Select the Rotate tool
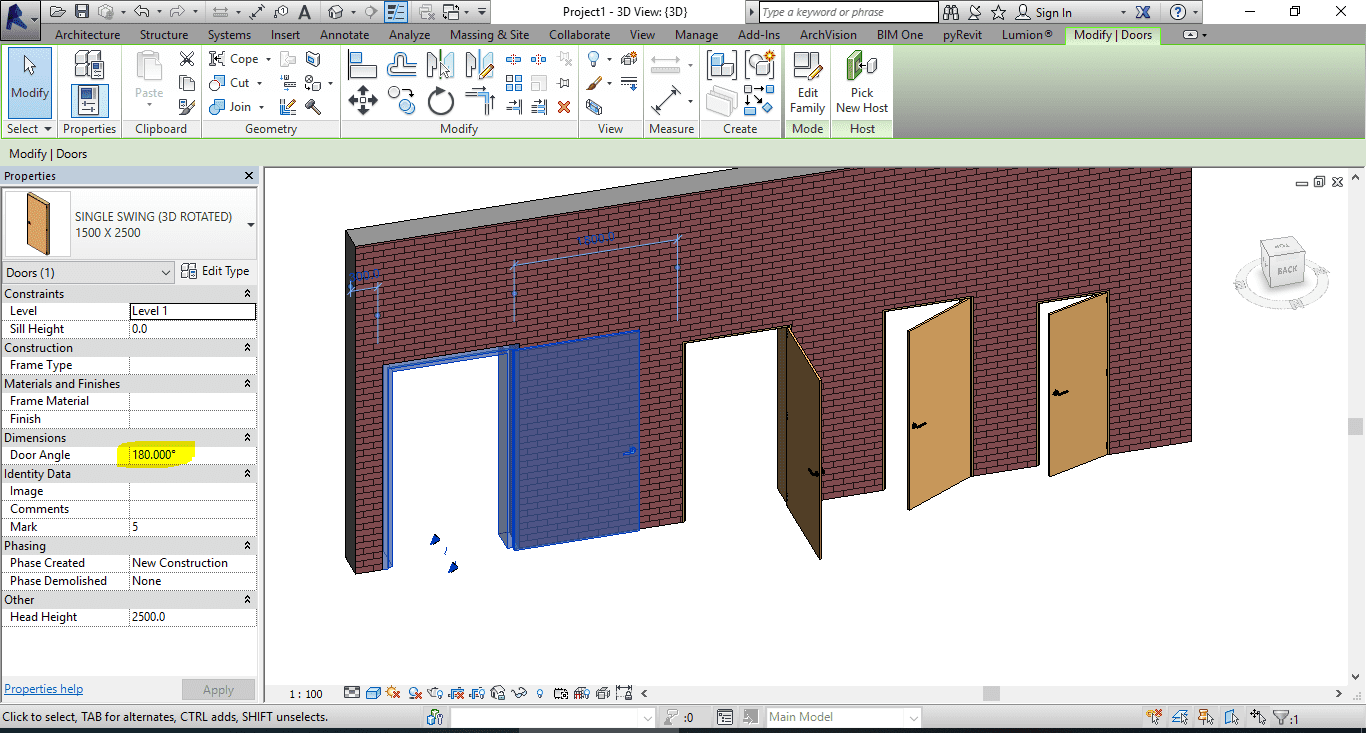 440,101
